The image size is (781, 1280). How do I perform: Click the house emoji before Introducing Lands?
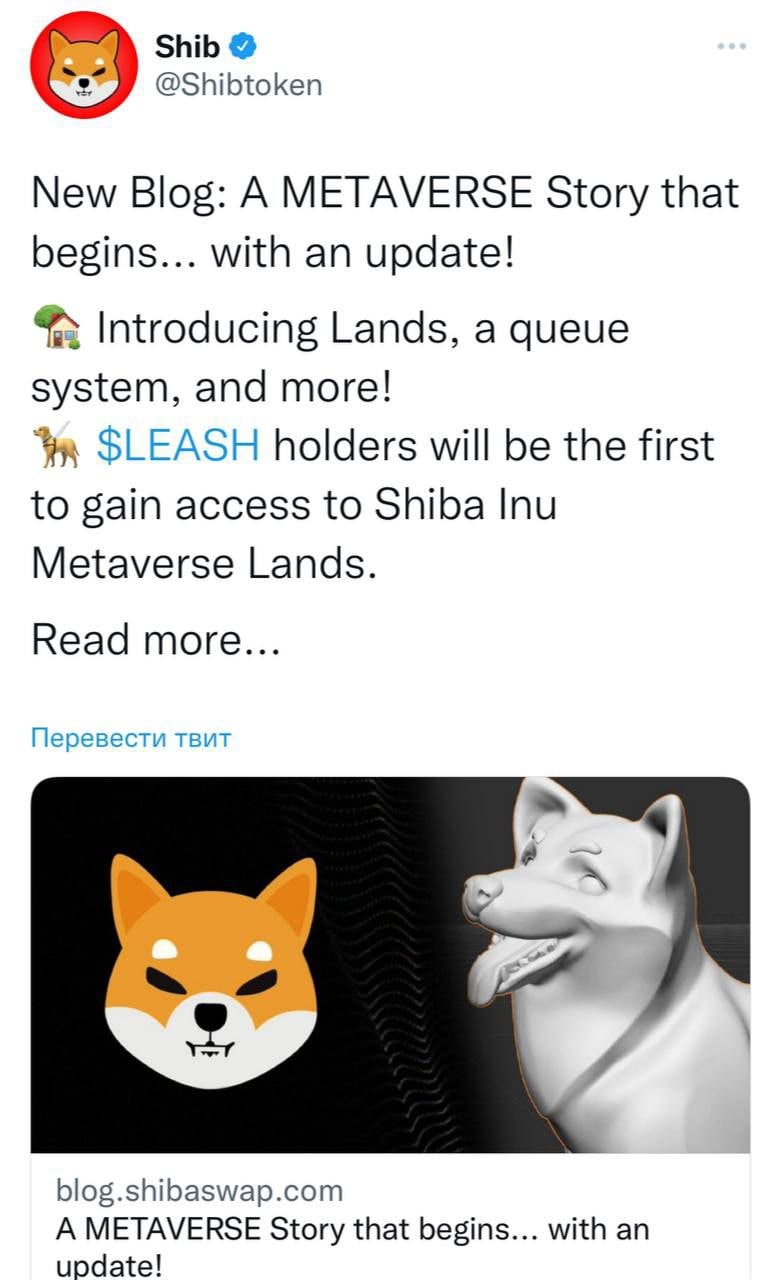pos(57,327)
